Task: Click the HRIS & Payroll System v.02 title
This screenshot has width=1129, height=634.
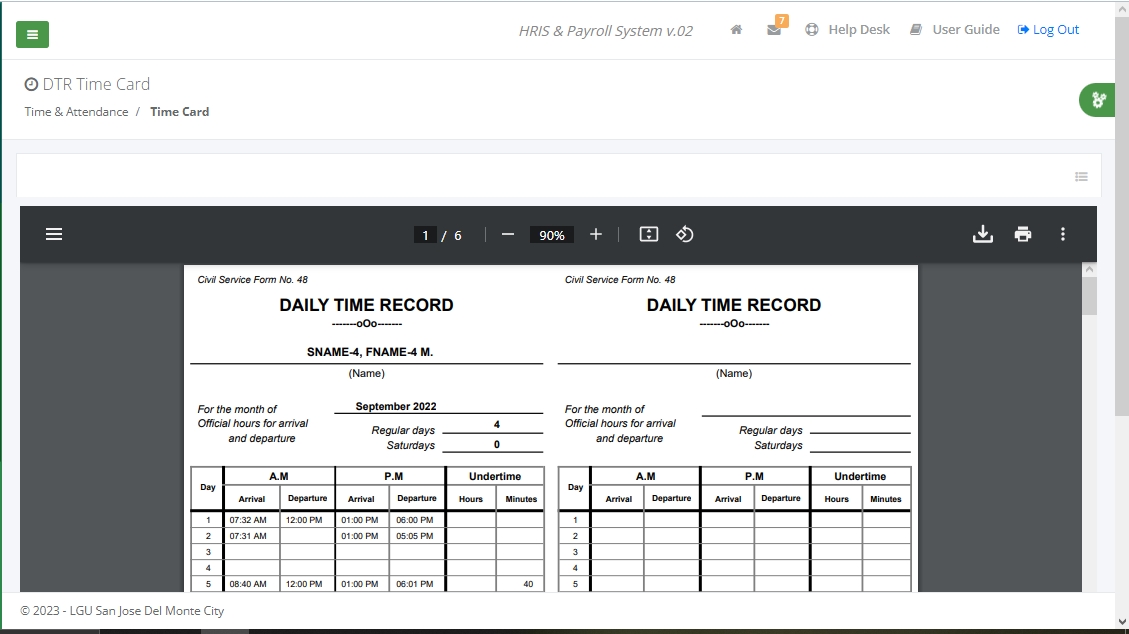Action: [x=606, y=31]
